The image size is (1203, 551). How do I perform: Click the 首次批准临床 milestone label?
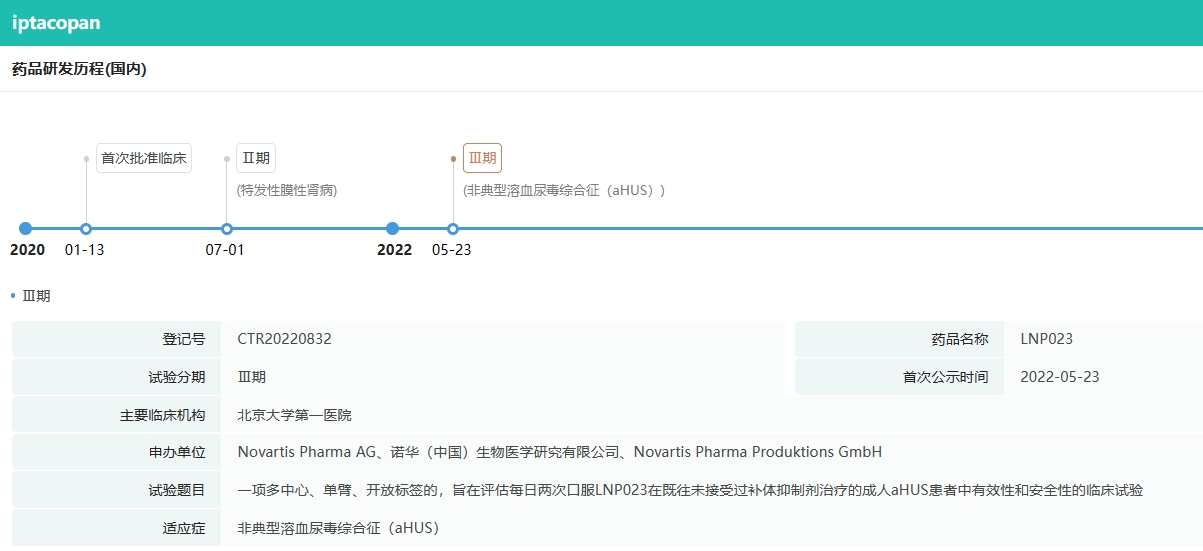coord(144,159)
